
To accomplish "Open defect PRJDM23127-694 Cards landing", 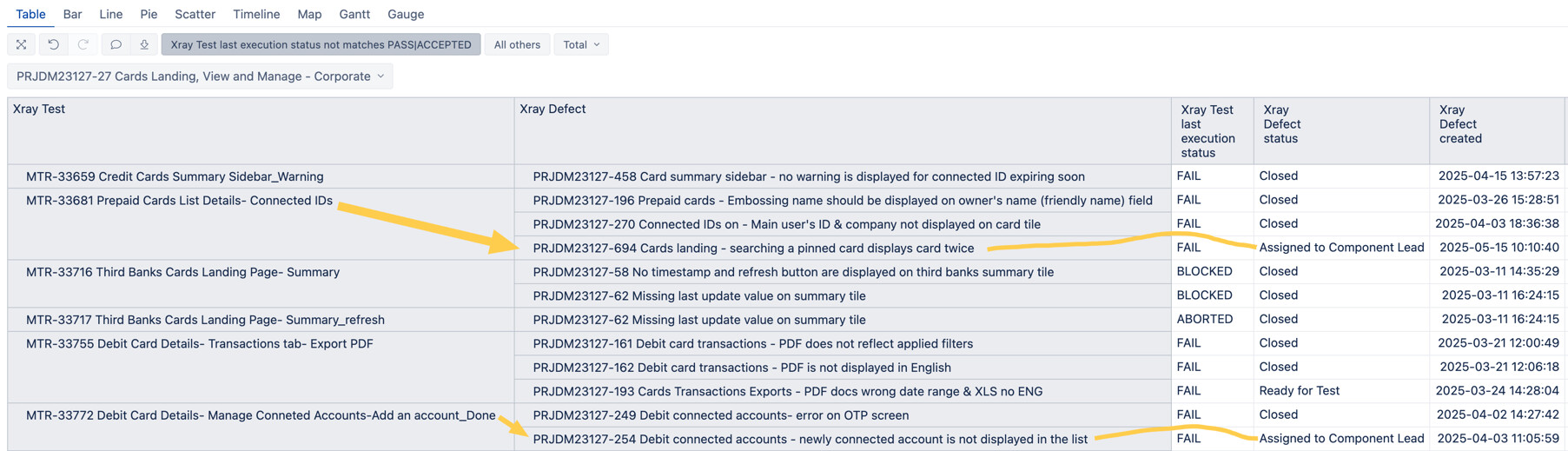I will [753, 249].
